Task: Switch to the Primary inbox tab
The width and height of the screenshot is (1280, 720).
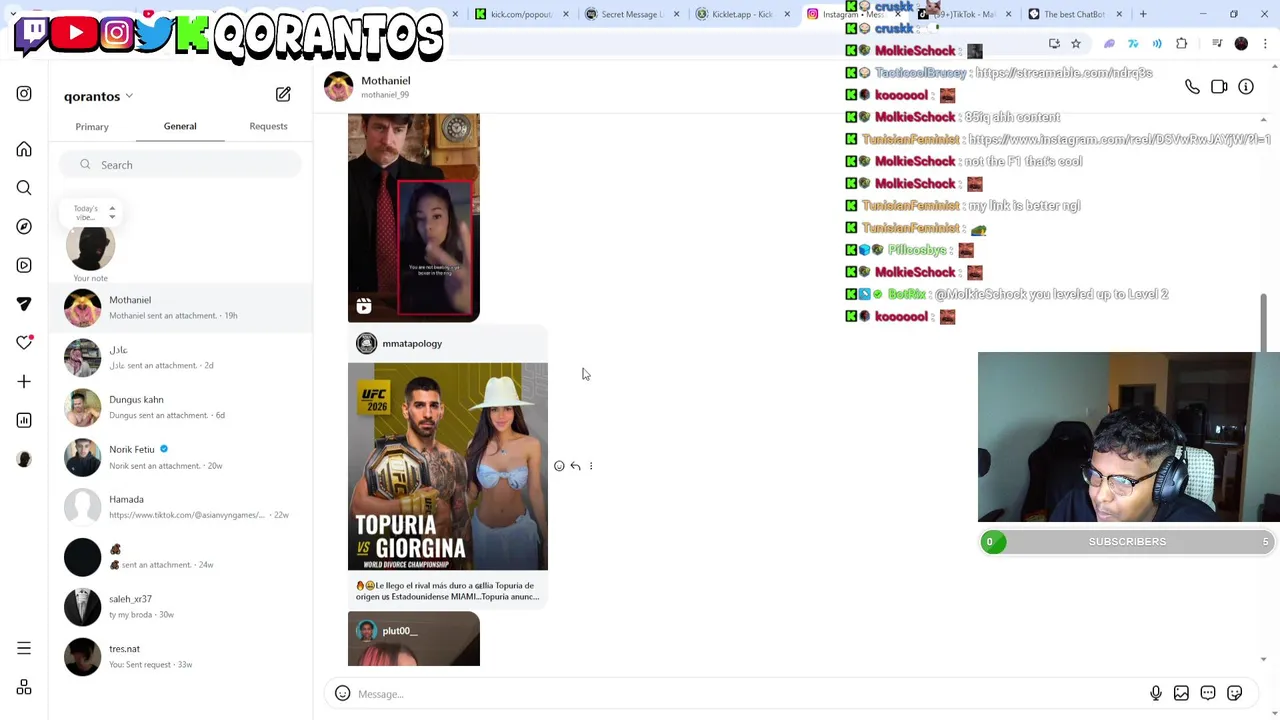Action: [x=92, y=127]
